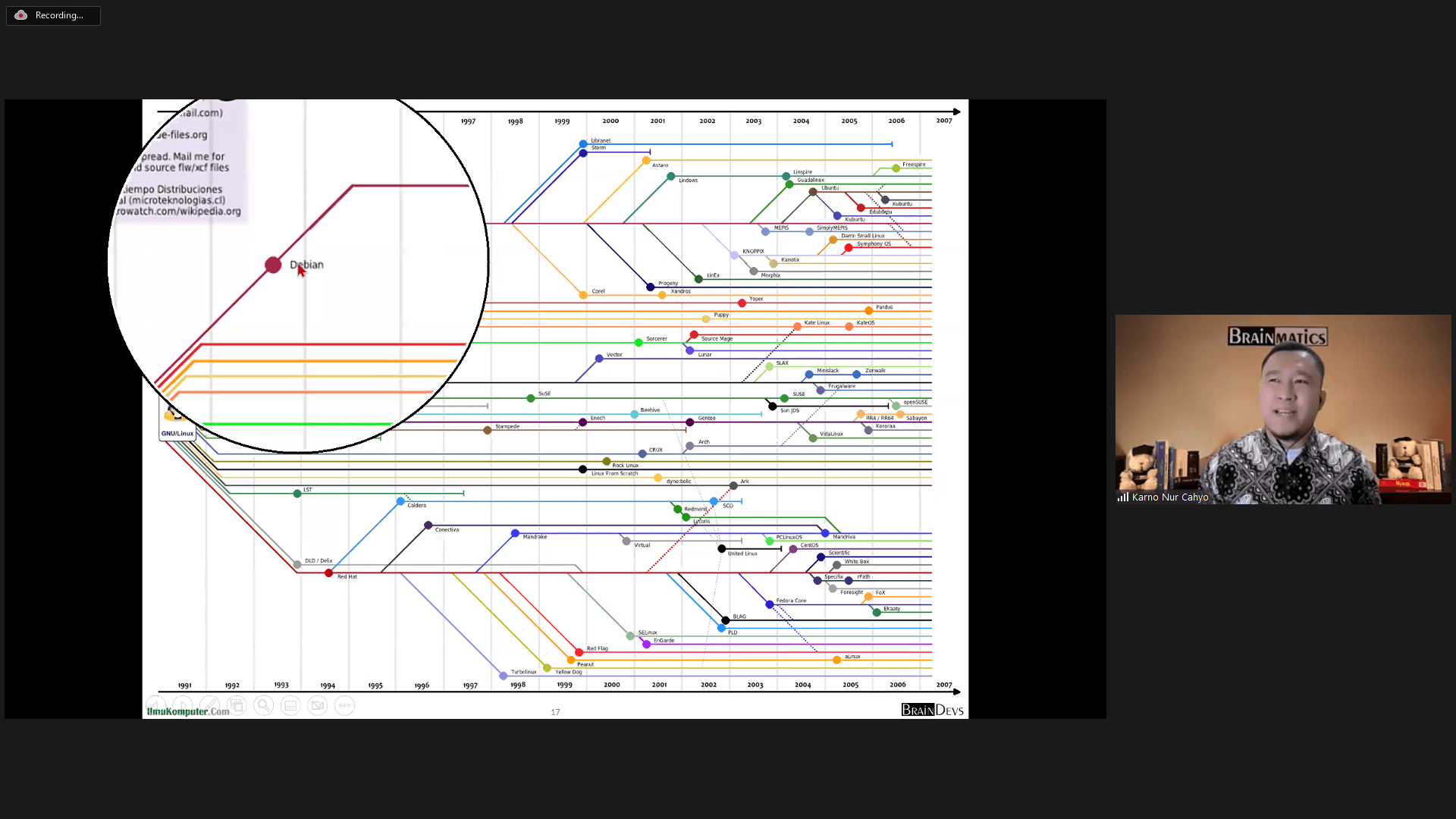Click the red recording cloud icon

pyautogui.click(x=21, y=15)
